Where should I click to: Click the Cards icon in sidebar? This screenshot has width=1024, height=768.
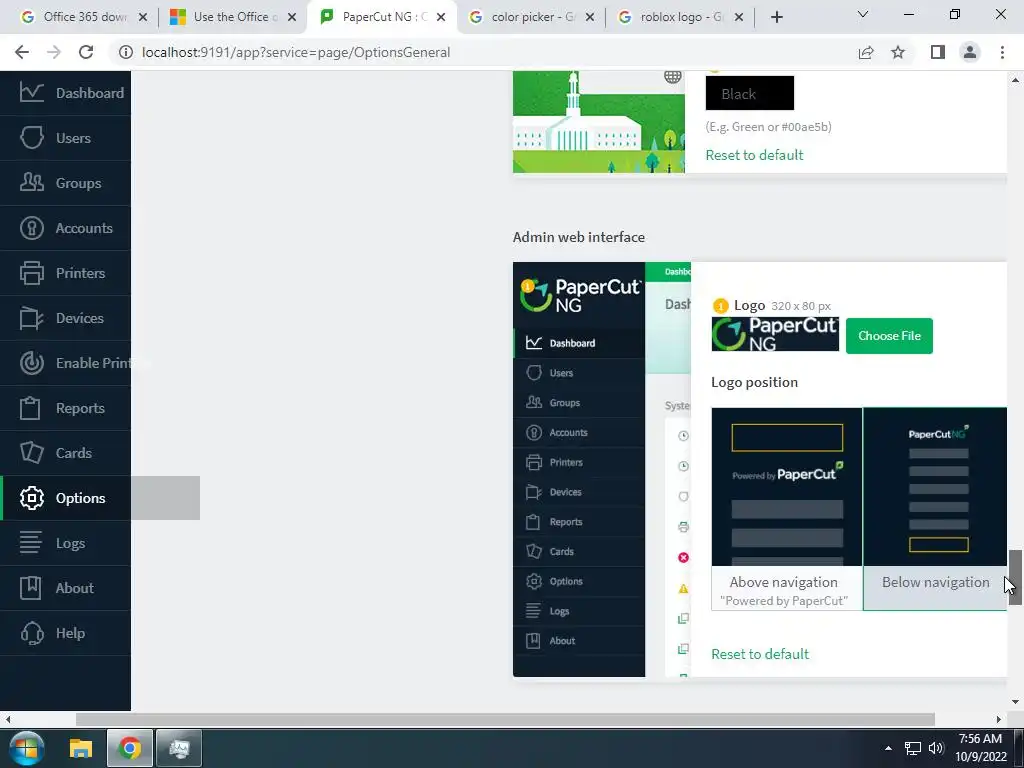point(31,453)
